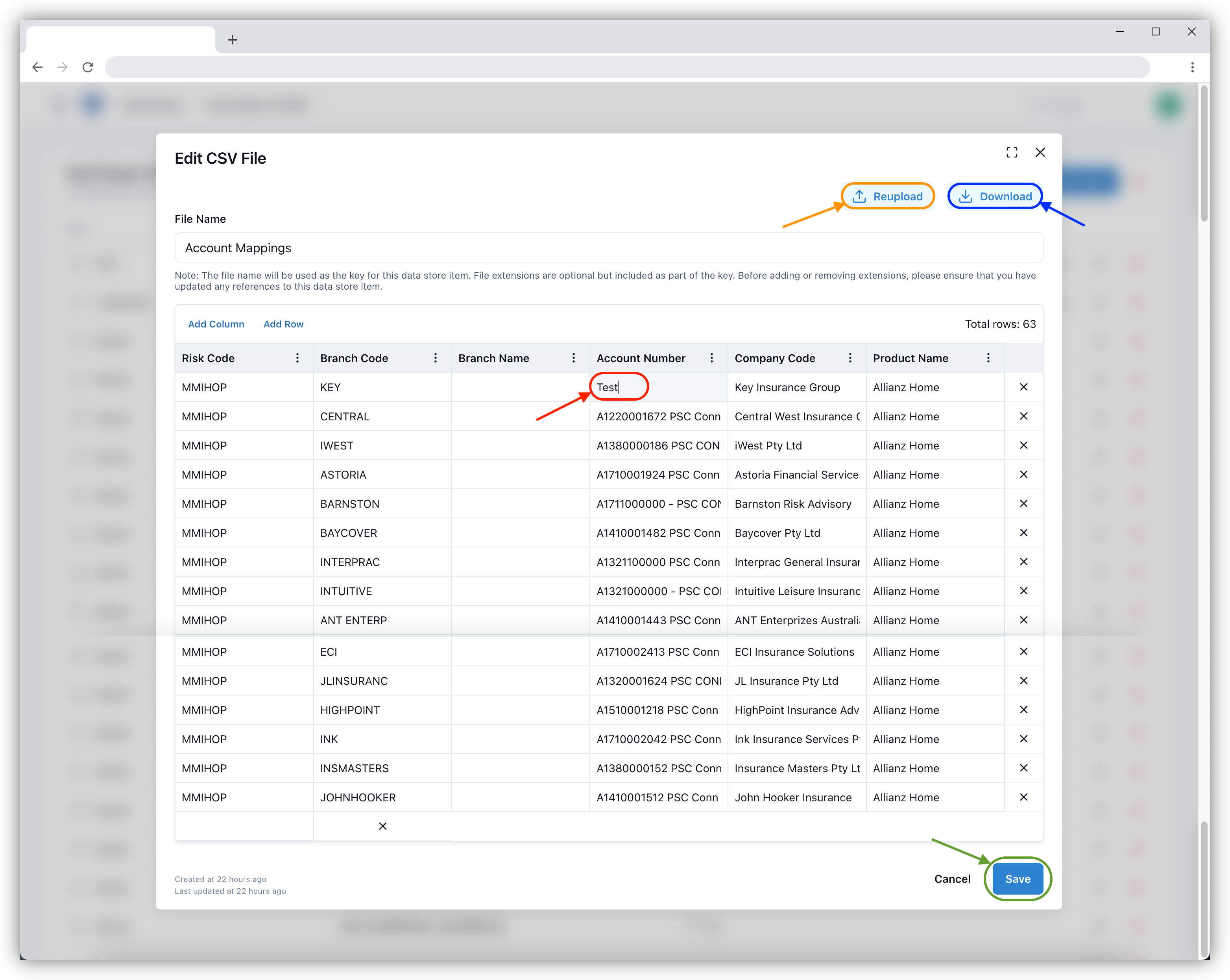The width and height of the screenshot is (1230, 980).
Task: Edit the File Name field
Action: coord(608,248)
